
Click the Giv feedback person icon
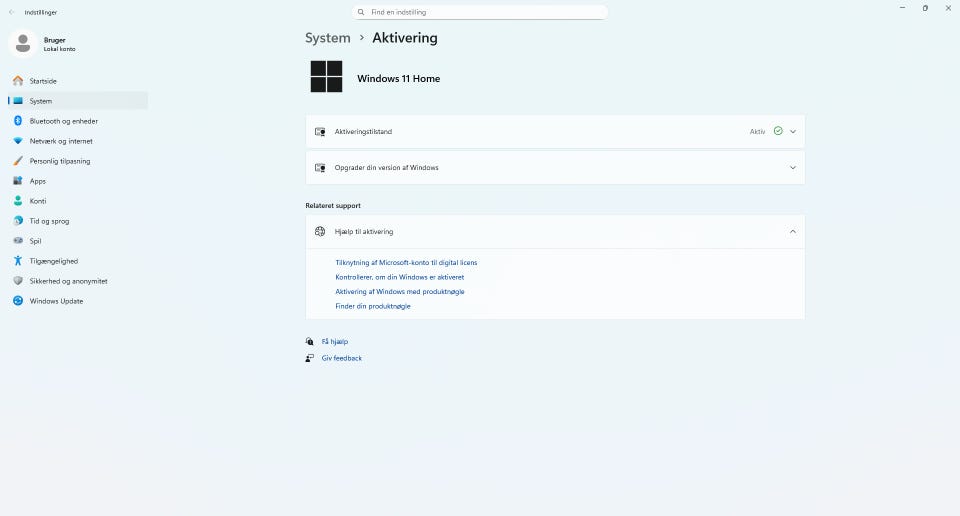pos(310,358)
